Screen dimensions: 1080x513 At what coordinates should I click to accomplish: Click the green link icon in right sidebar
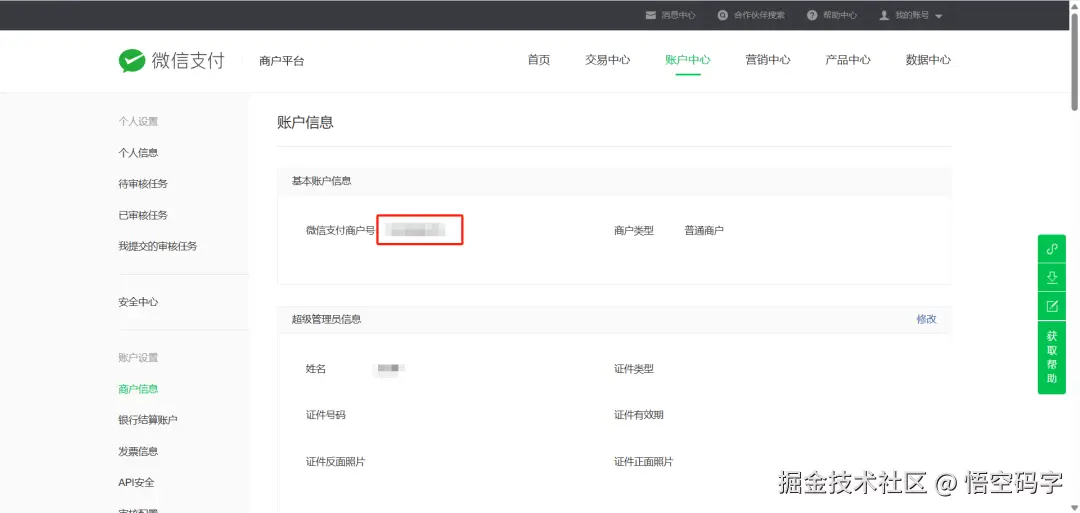pos(1052,249)
